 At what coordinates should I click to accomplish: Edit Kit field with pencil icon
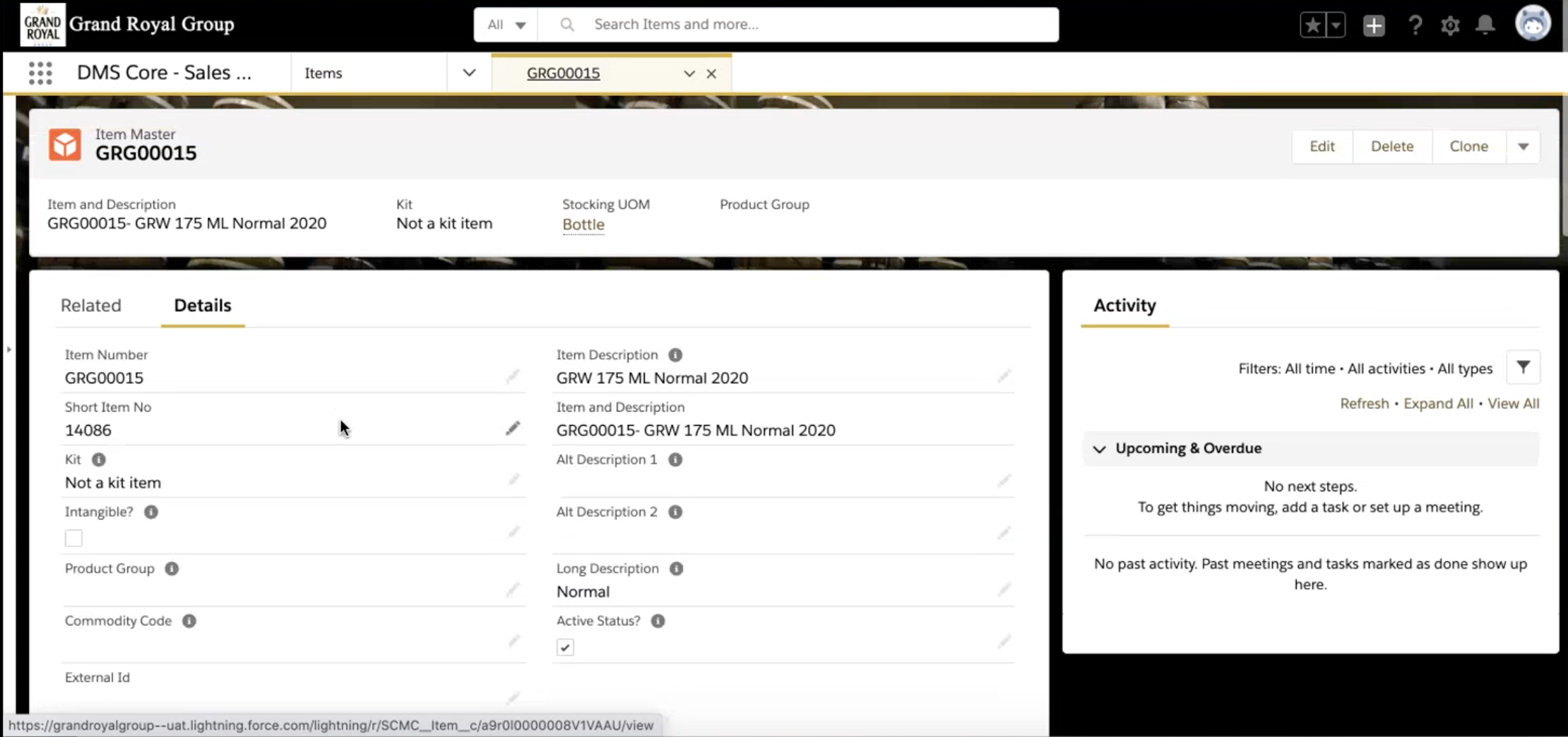513,481
